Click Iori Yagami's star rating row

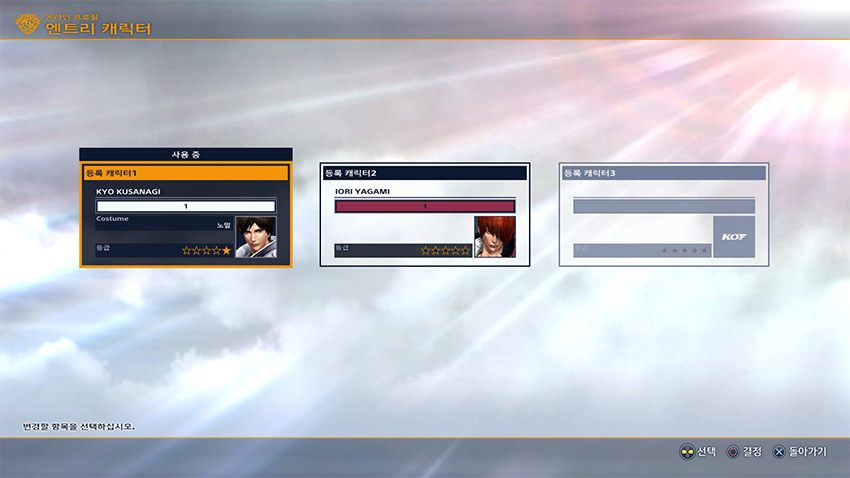[445, 250]
